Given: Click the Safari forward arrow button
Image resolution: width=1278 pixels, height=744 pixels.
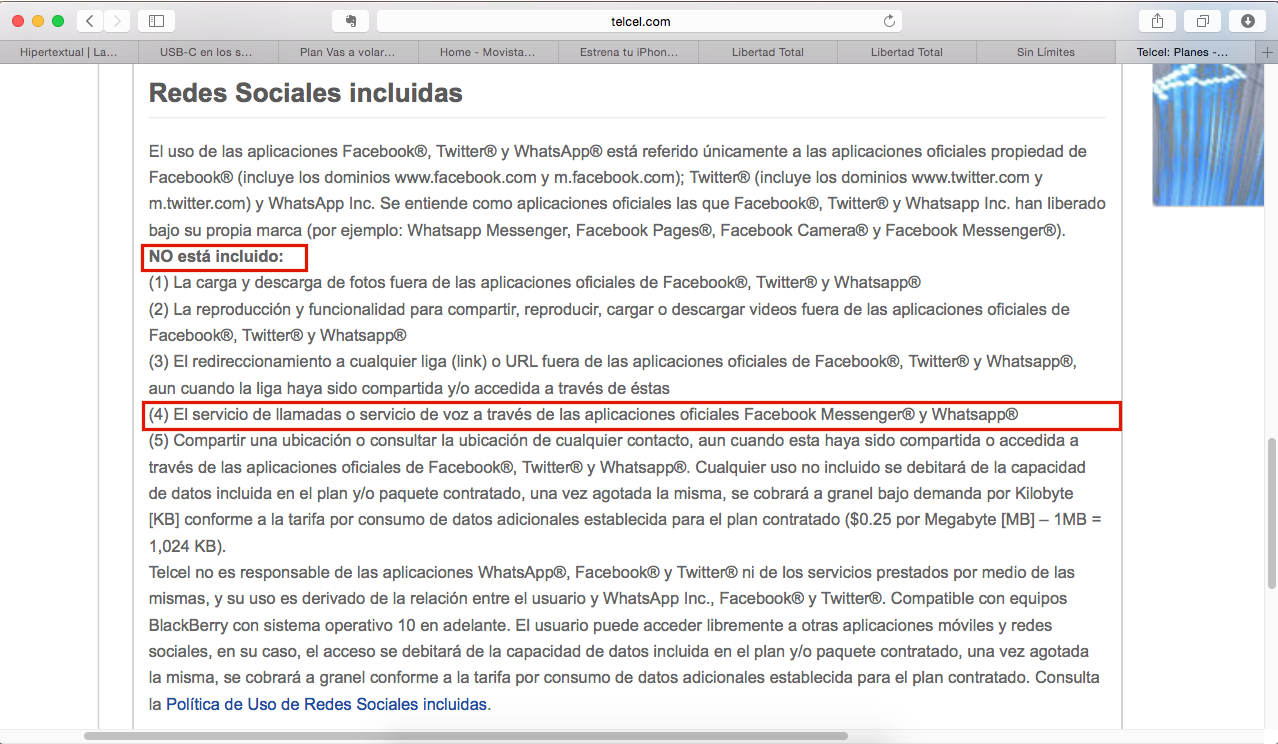Looking at the screenshot, I should click(117, 21).
